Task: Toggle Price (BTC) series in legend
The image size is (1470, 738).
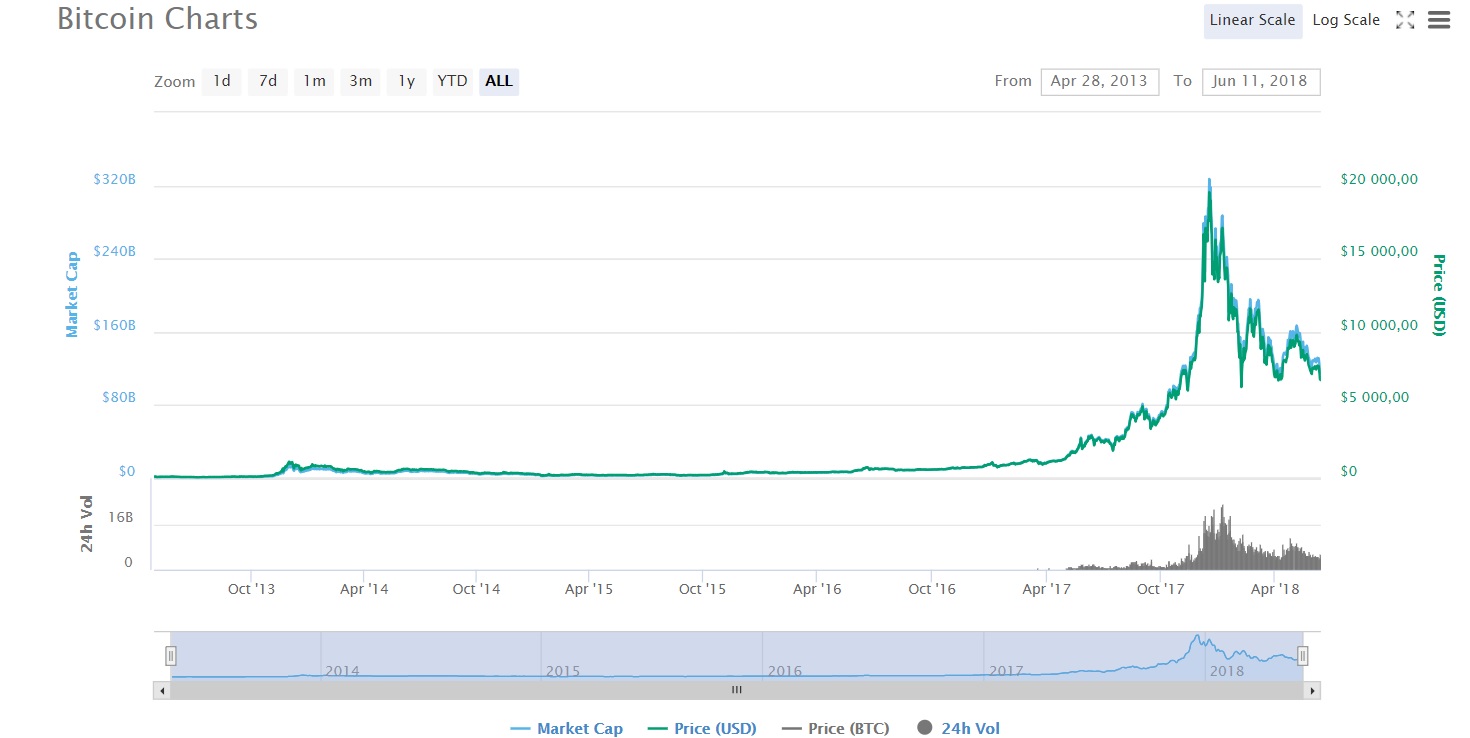Action: [835, 728]
